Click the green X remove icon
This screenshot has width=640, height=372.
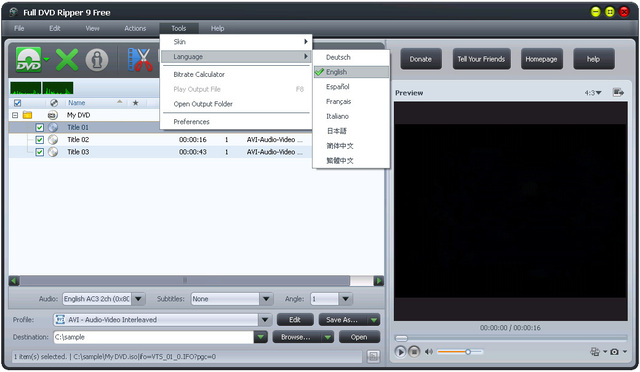click(x=67, y=60)
